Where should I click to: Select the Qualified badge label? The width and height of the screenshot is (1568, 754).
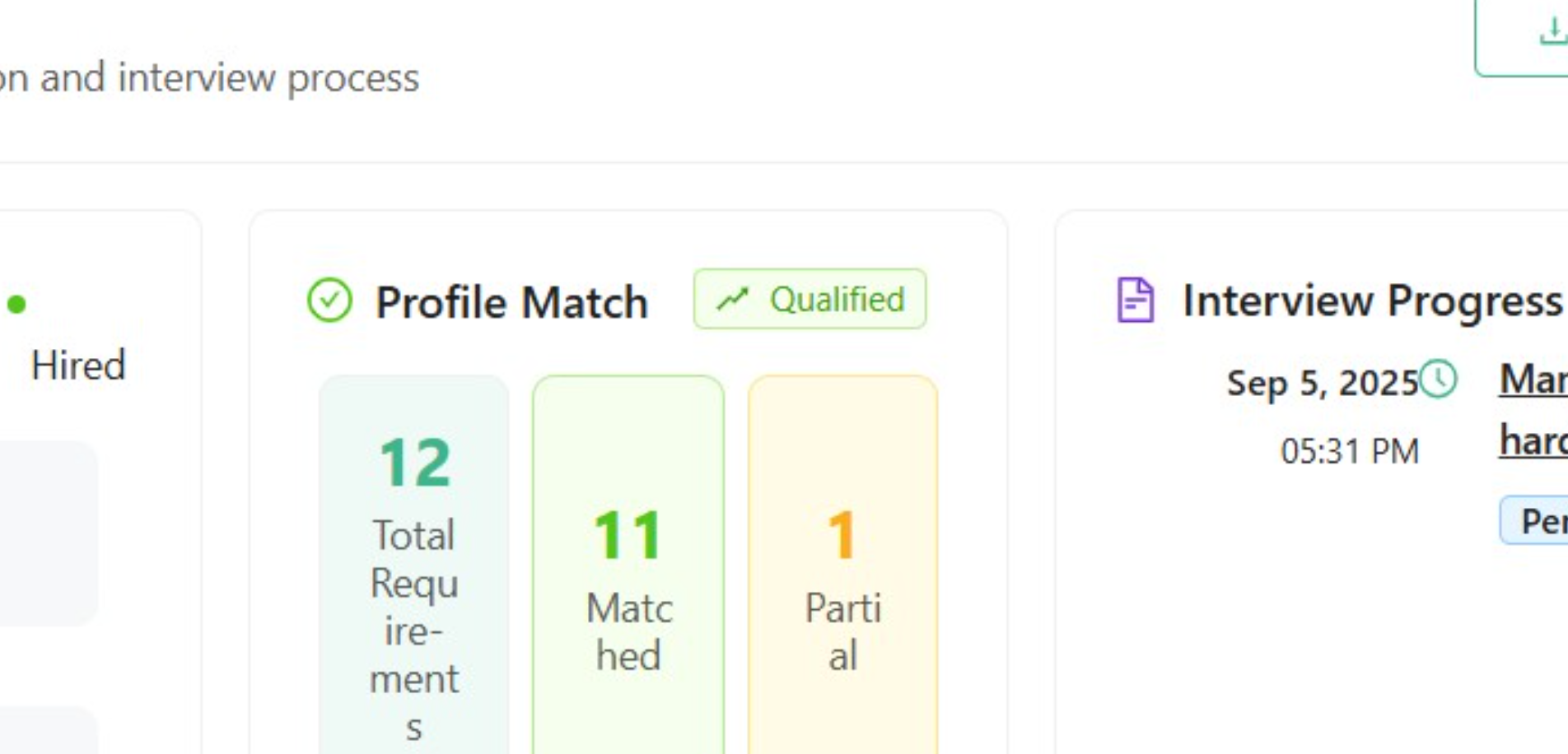coord(837,300)
